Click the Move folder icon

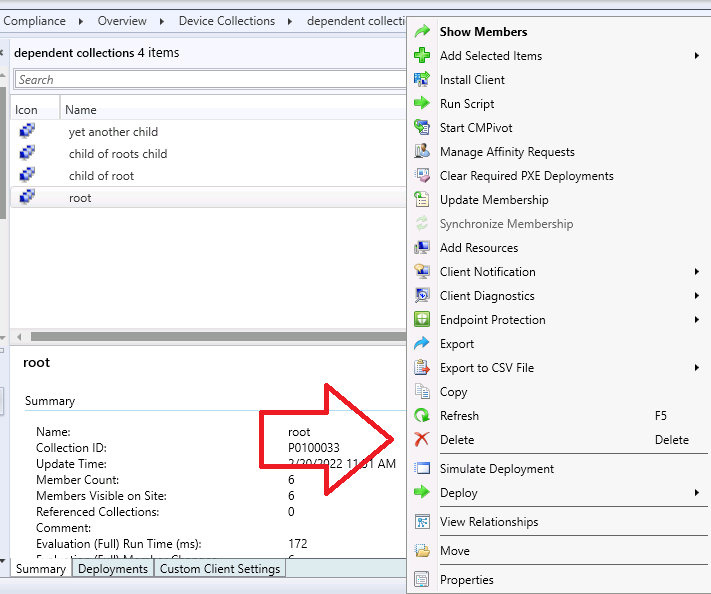tap(422, 551)
